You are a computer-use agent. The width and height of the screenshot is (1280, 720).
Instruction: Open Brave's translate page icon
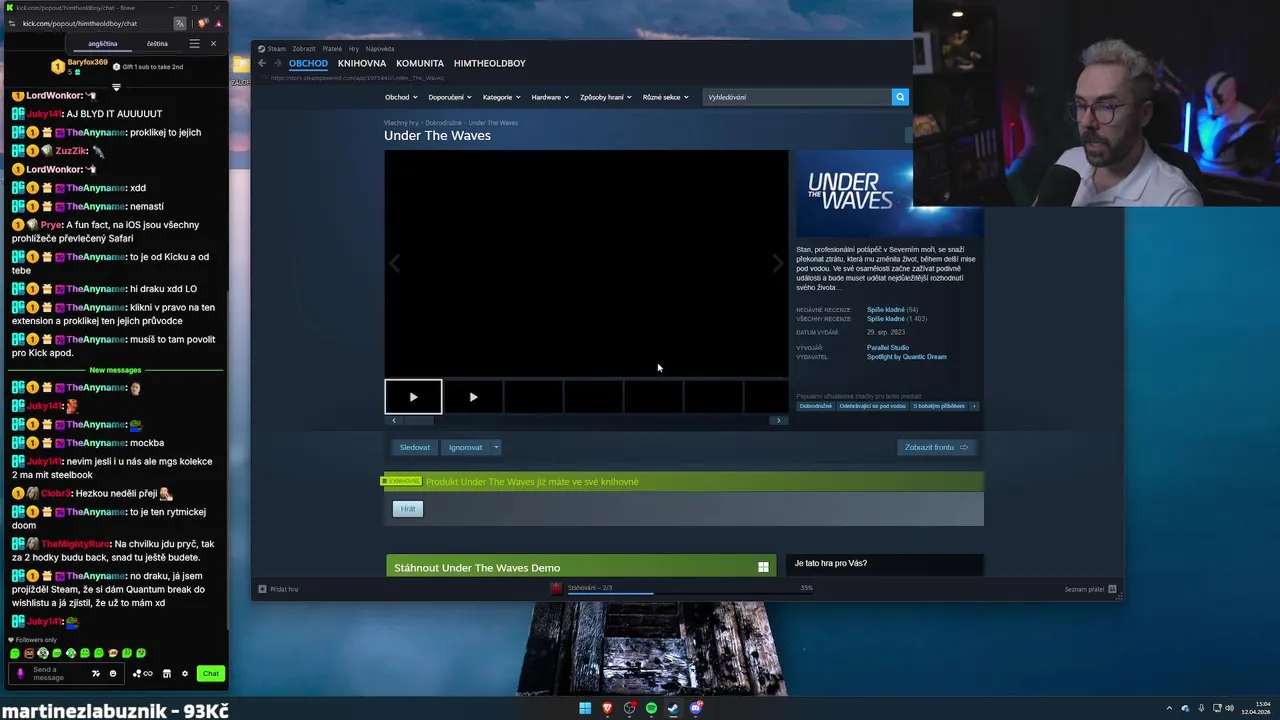180,23
